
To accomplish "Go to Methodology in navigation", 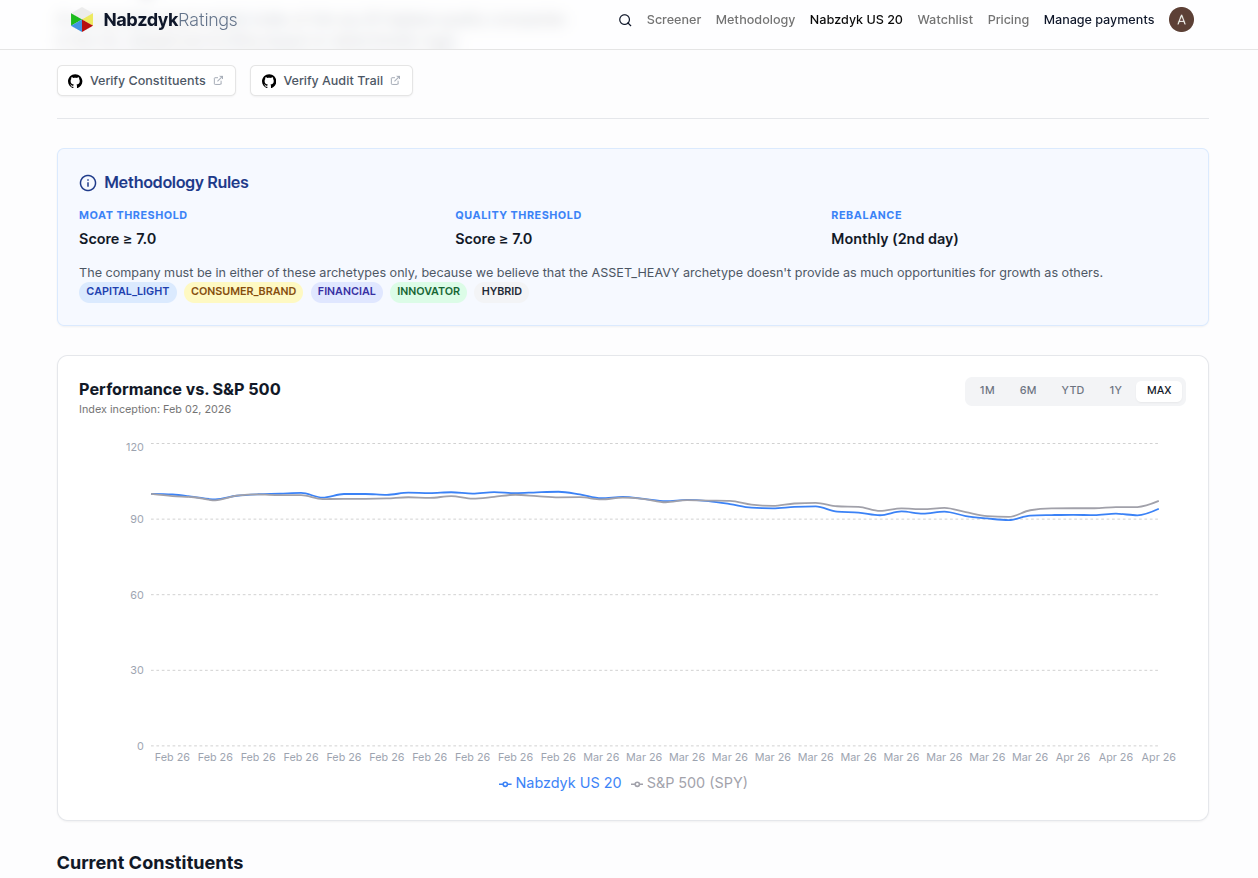I will point(755,20).
